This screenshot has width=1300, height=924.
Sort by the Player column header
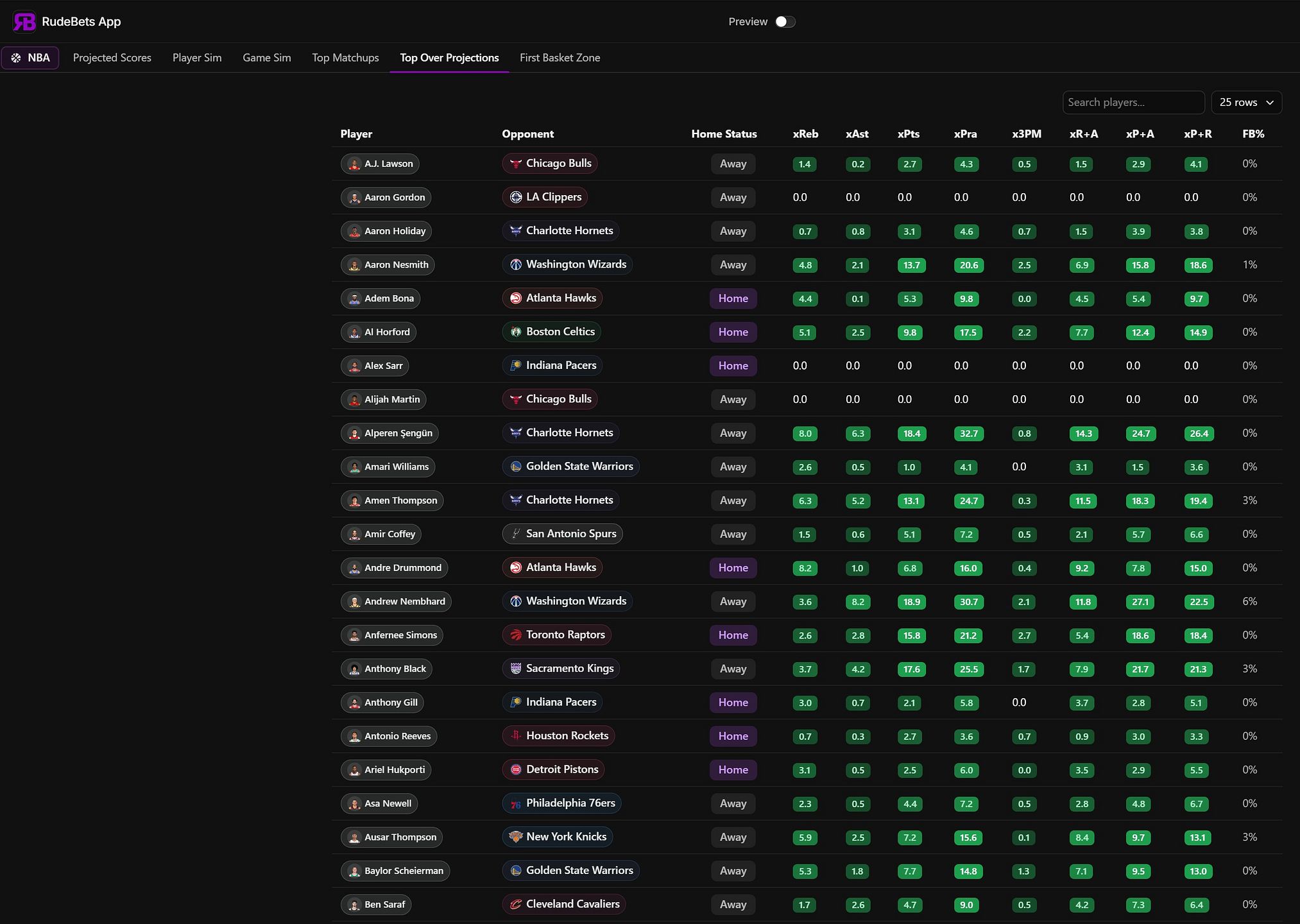(x=356, y=134)
